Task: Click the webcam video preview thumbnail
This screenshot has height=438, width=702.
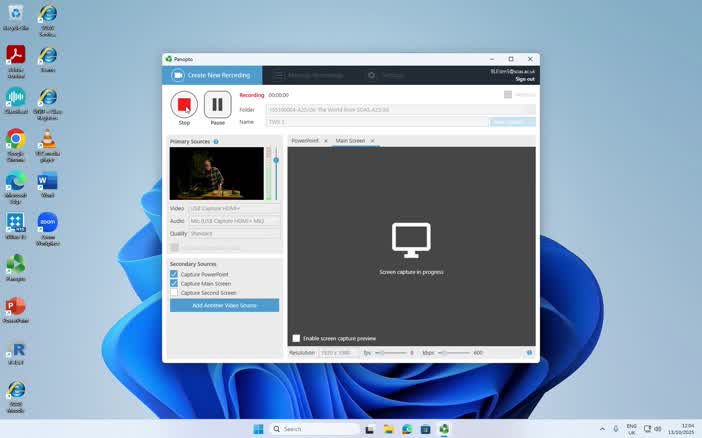Action: point(217,173)
